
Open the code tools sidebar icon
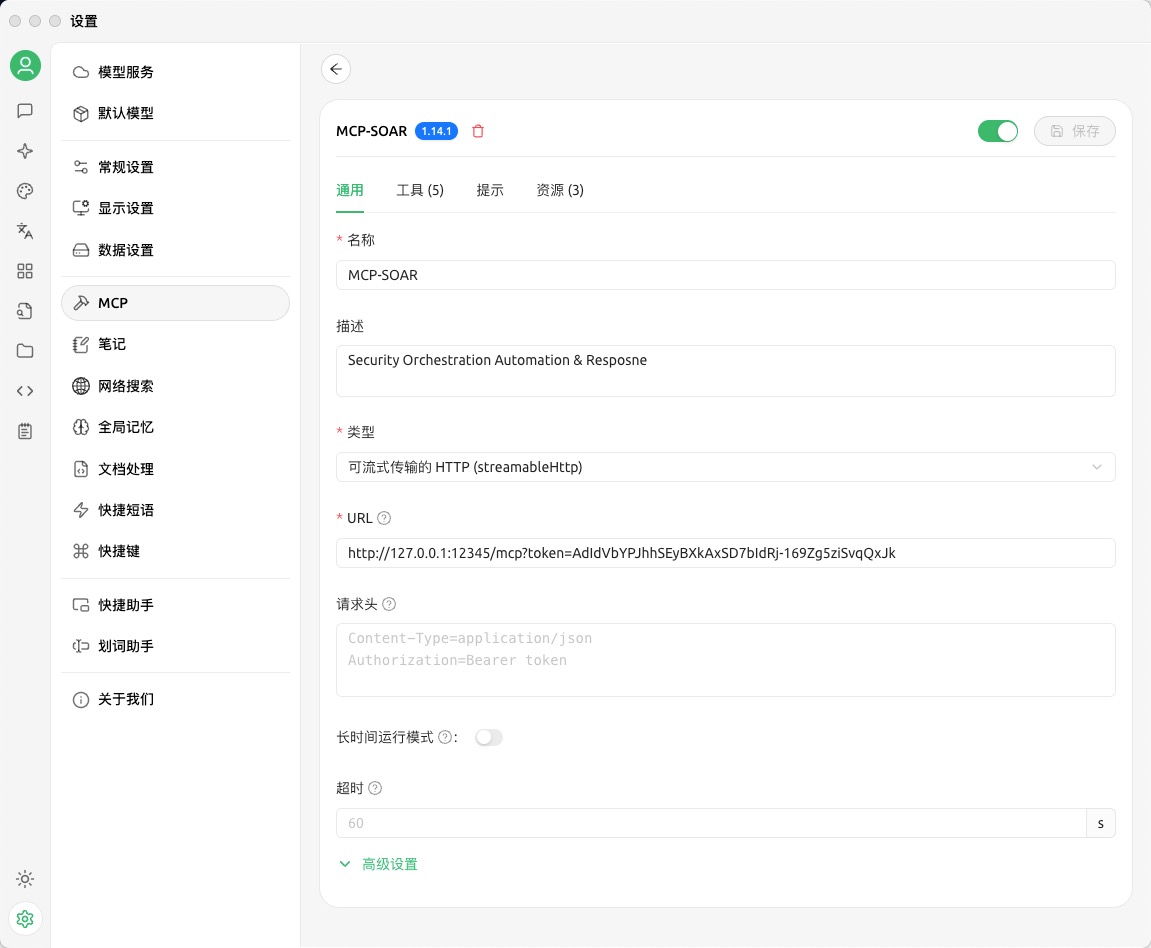[x=25, y=391]
